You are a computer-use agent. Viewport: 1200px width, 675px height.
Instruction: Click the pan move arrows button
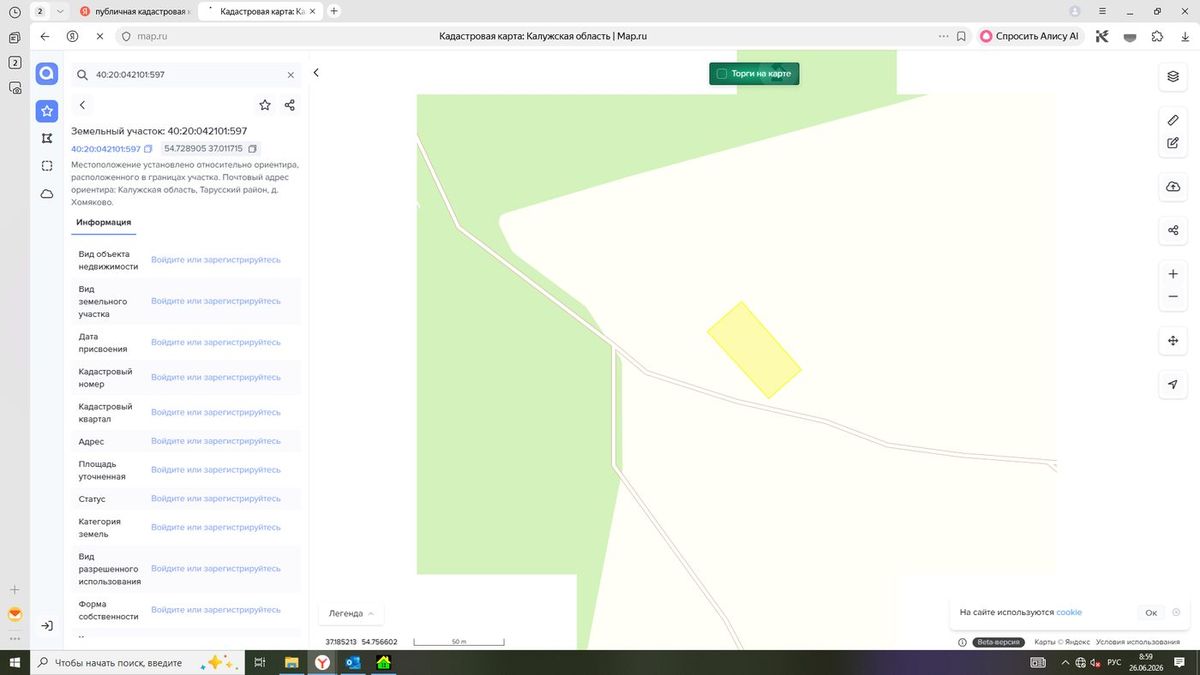coord(1173,341)
